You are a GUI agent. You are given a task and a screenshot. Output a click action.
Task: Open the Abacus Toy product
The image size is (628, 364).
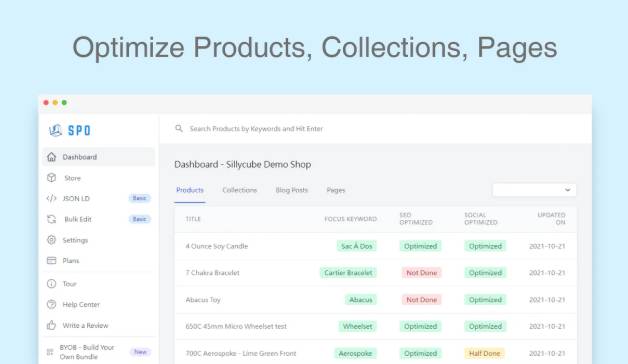(x=203, y=300)
